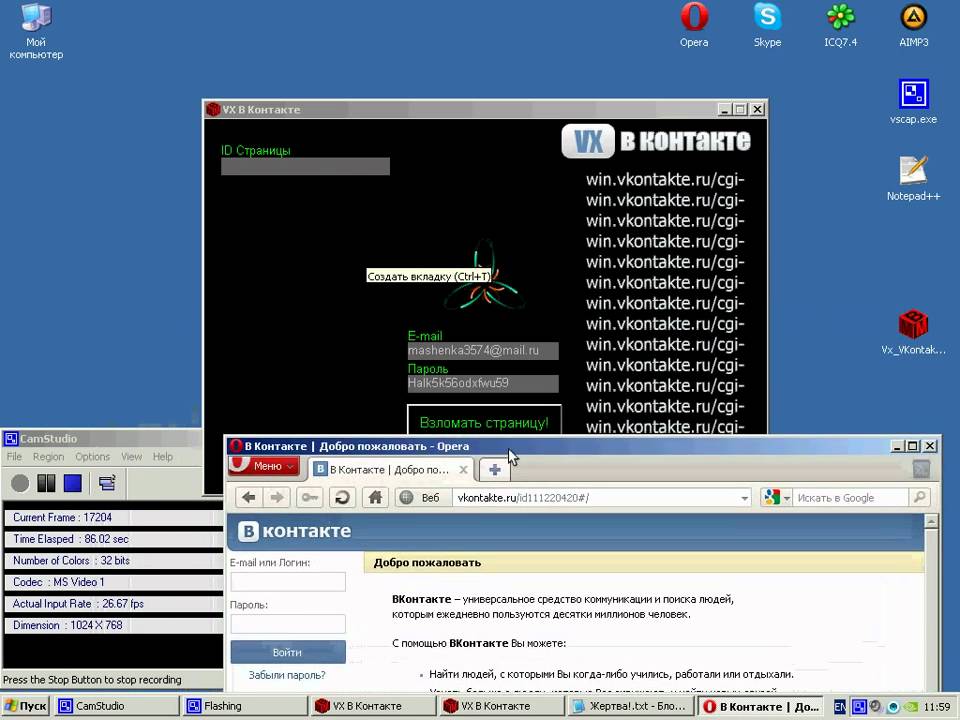Toggle CamStudio view options icon
Screen dimensions: 960x720
pyautogui.click(x=107, y=483)
